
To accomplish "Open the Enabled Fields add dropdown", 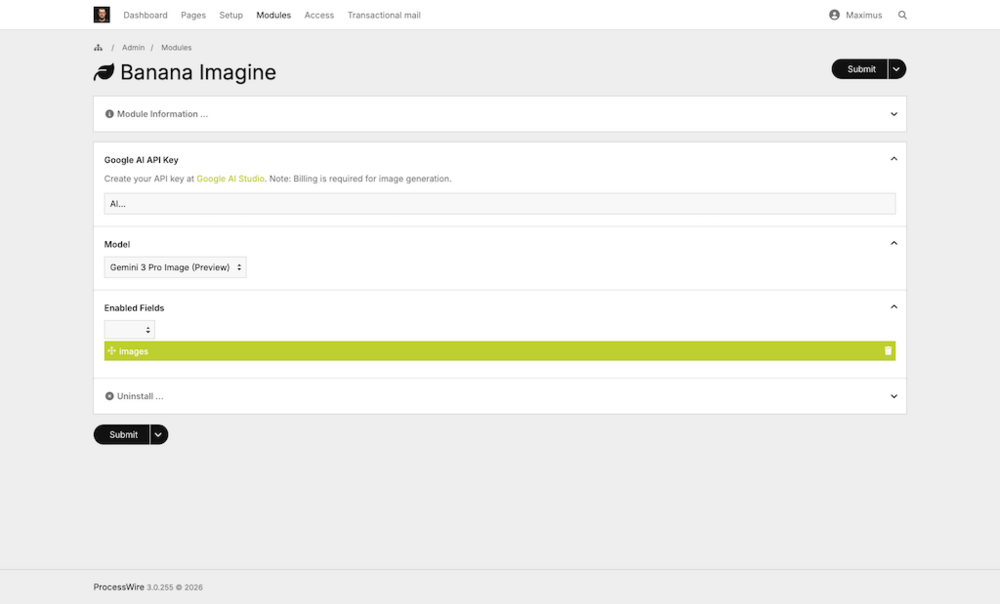I will tap(130, 330).
